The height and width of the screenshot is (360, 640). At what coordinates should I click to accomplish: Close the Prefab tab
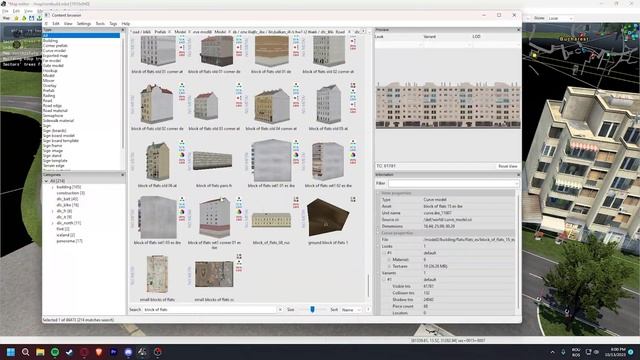169,32
